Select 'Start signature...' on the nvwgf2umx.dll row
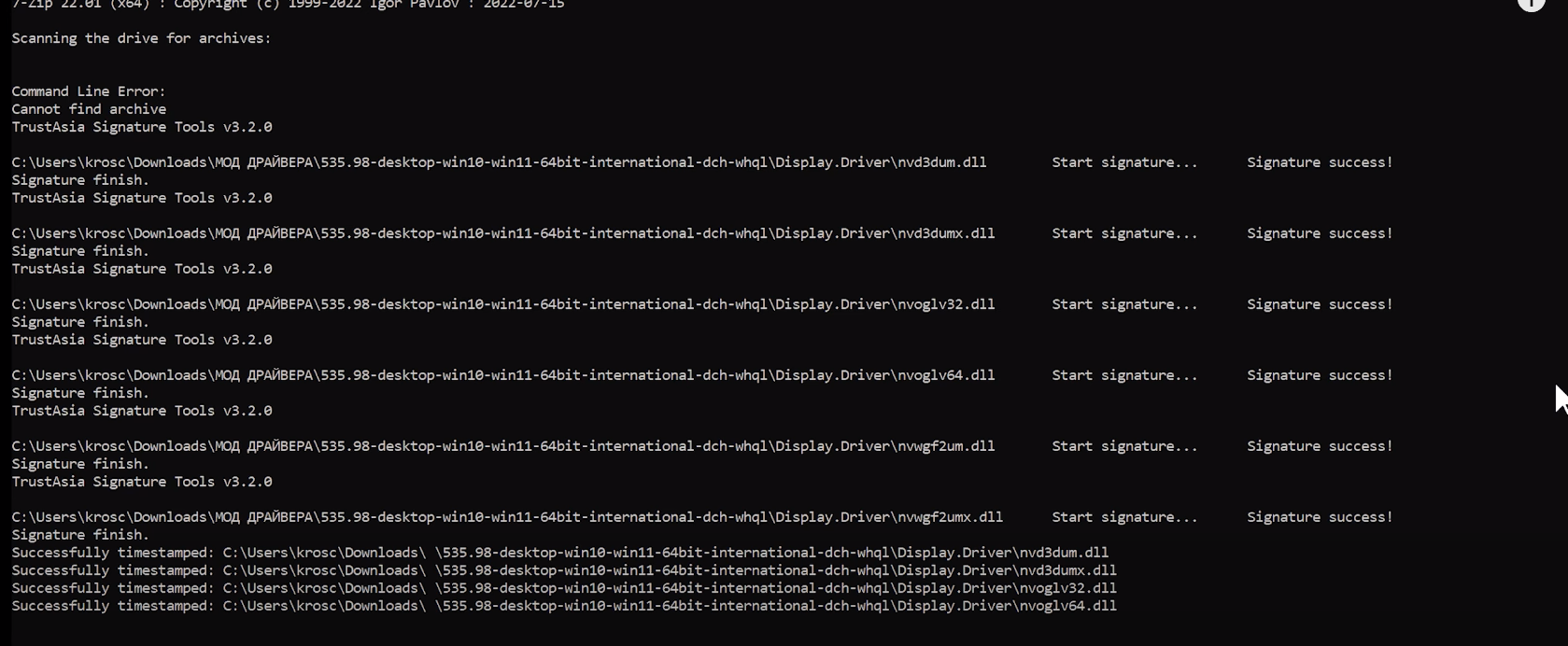 point(1124,517)
